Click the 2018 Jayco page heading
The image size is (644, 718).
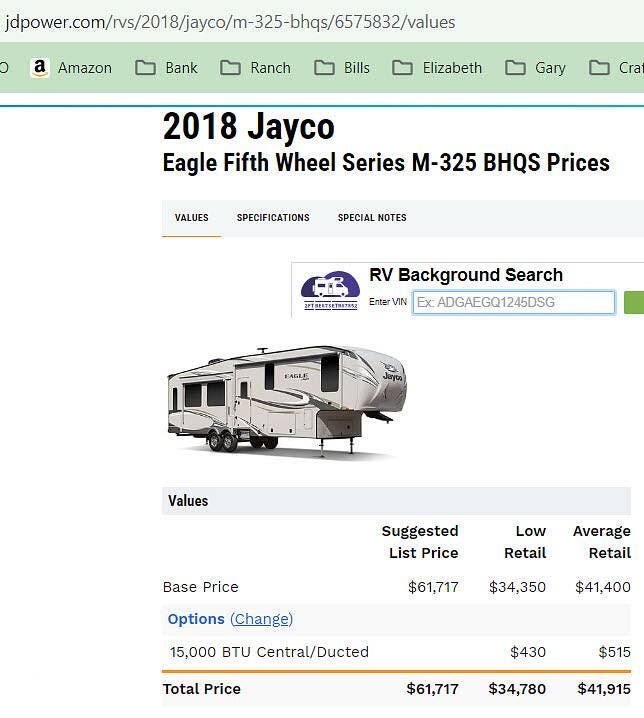pyautogui.click(x=248, y=127)
